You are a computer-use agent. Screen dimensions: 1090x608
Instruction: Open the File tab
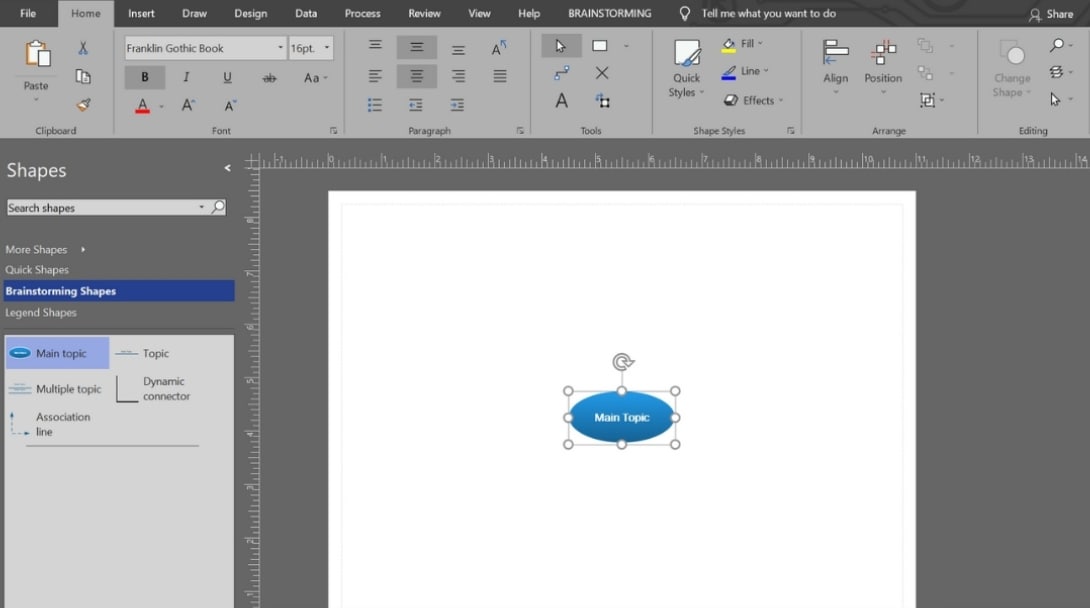pyautogui.click(x=28, y=13)
